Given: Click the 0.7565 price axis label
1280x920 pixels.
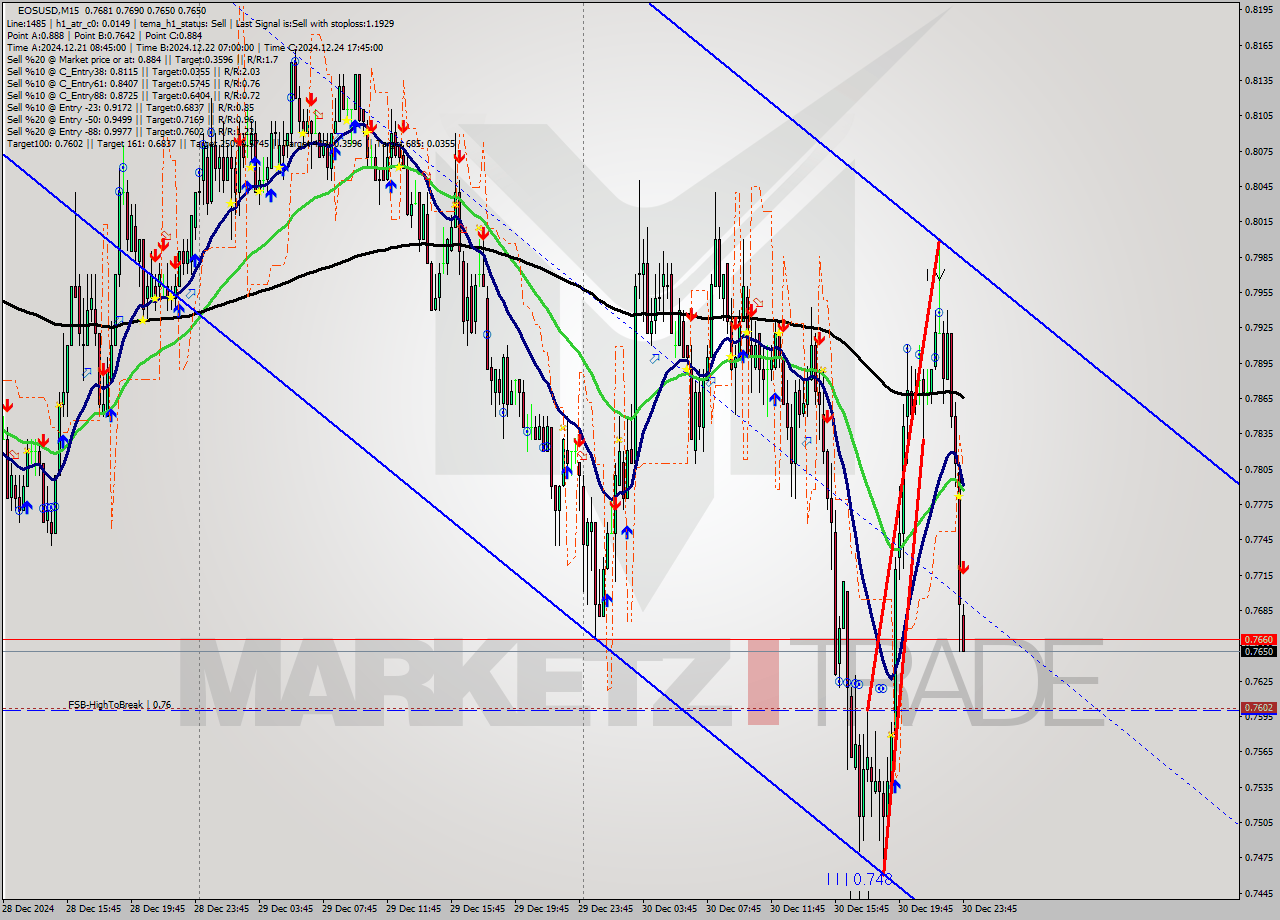Looking at the screenshot, I should (x=1259, y=752).
